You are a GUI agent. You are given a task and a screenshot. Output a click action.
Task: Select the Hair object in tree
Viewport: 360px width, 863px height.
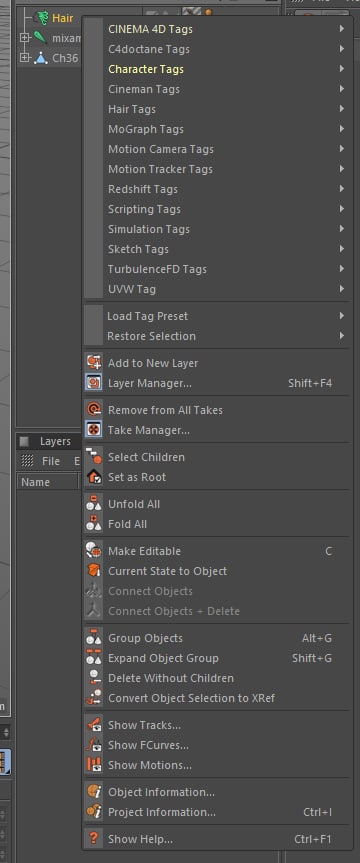point(63,18)
